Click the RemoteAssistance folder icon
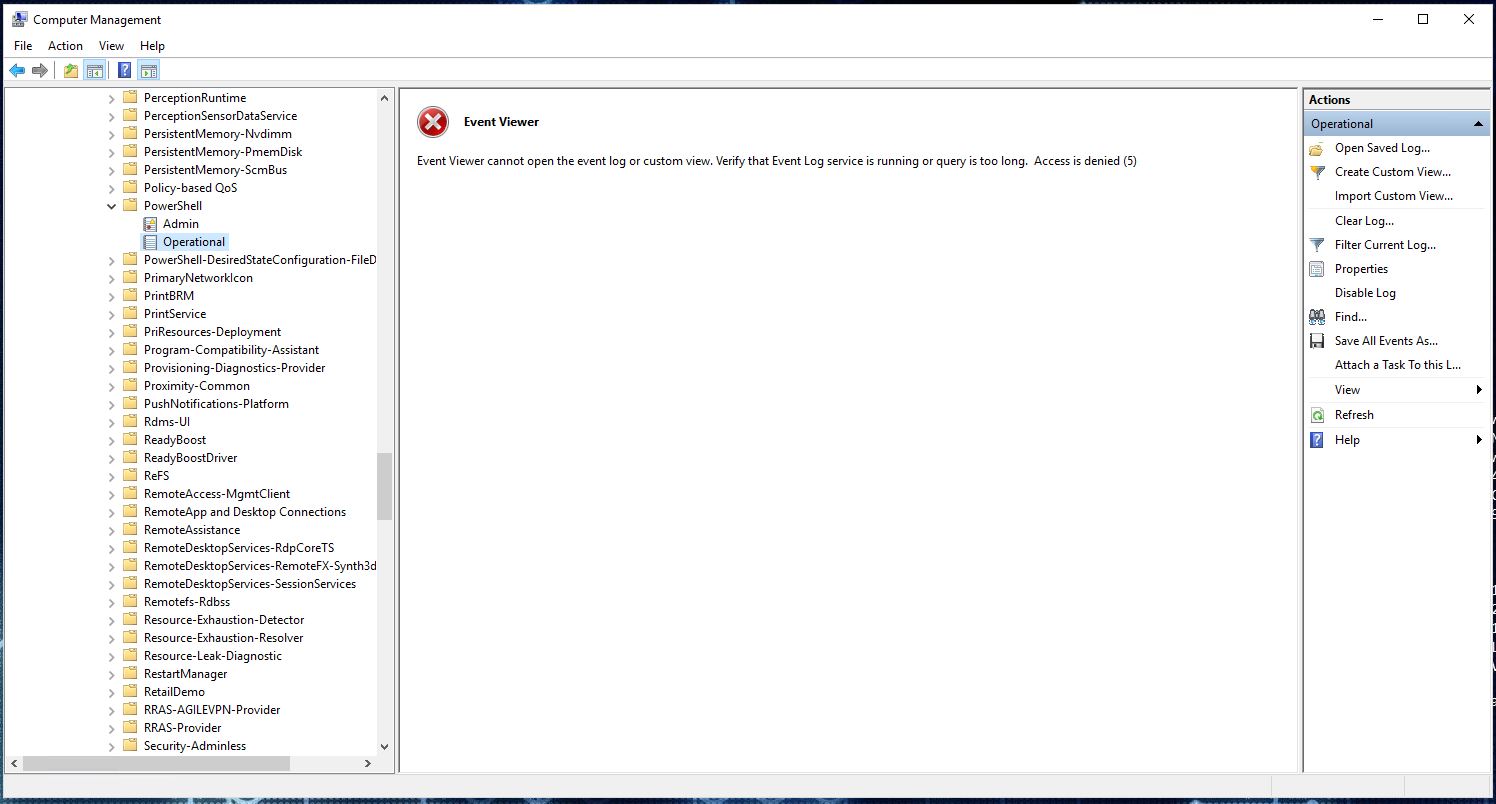1496x804 pixels. click(x=129, y=530)
